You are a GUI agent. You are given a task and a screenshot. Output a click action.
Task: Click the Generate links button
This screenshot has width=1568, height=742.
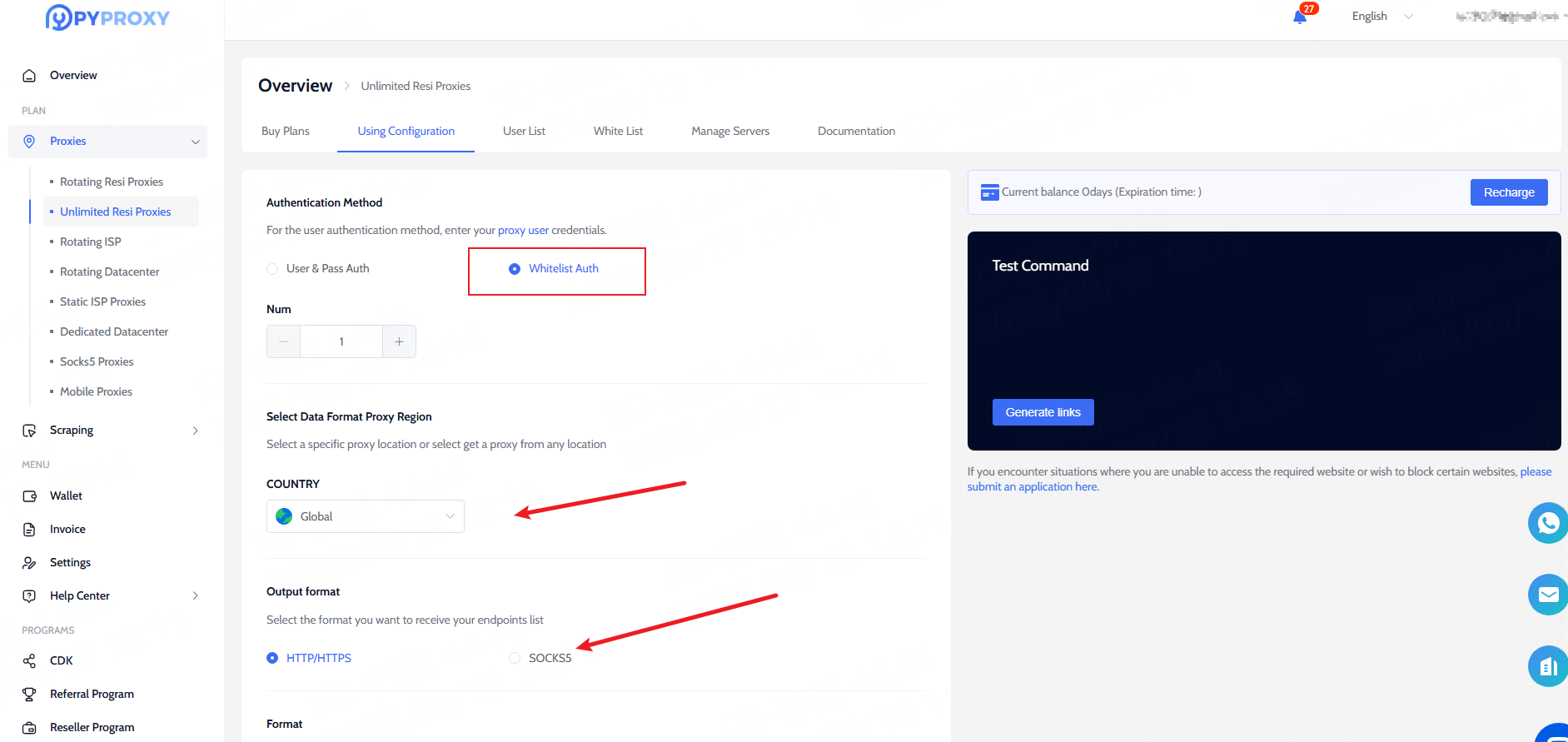(x=1043, y=412)
